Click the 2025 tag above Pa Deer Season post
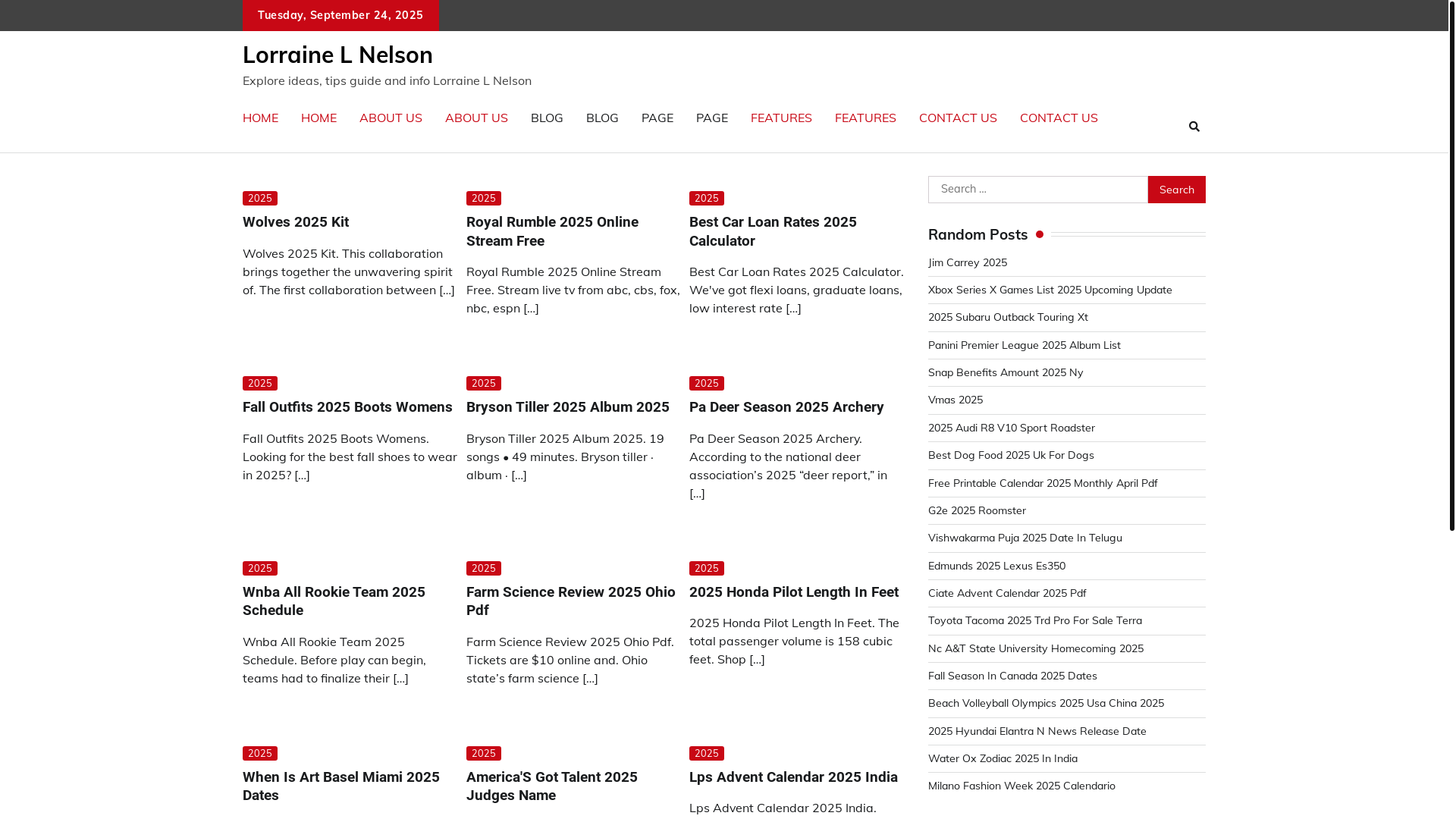Screen dimensions: 1456x819 (707, 384)
